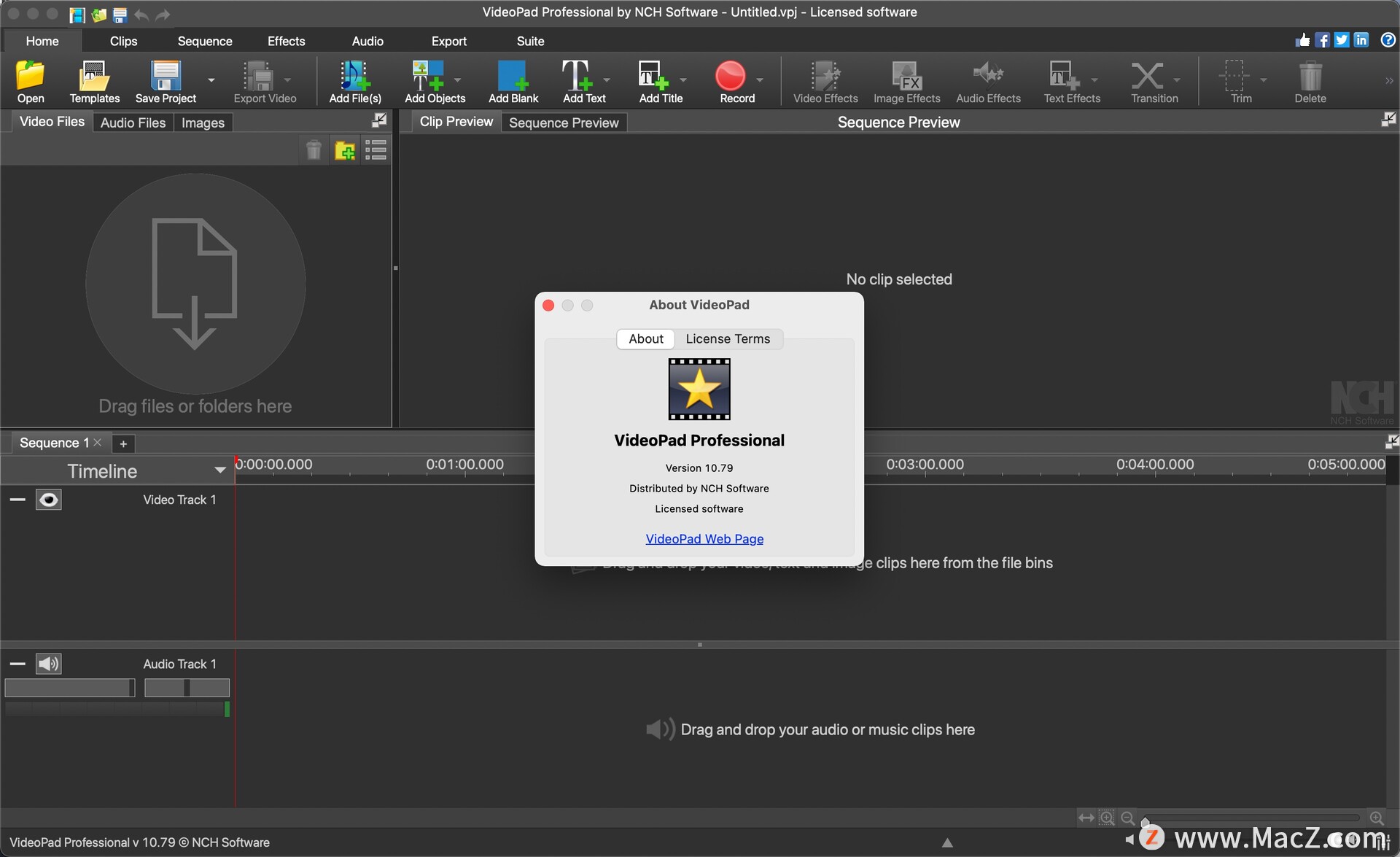Toggle Video Track 1 visibility eye
The width and height of the screenshot is (1400, 857).
coord(49,500)
